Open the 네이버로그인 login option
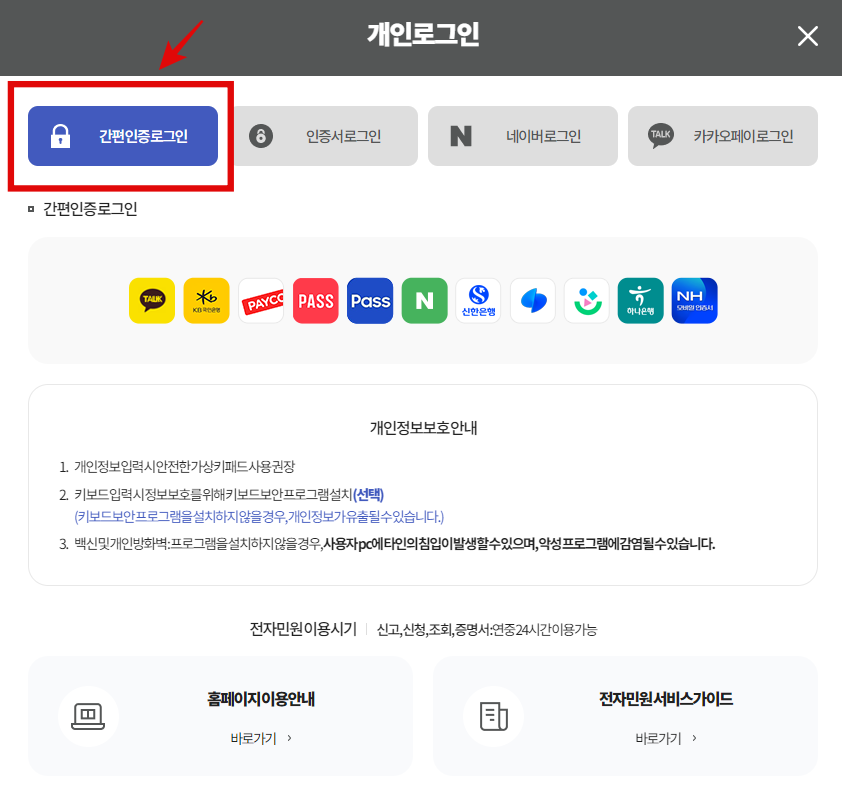This screenshot has height=794, width=842. point(522,136)
